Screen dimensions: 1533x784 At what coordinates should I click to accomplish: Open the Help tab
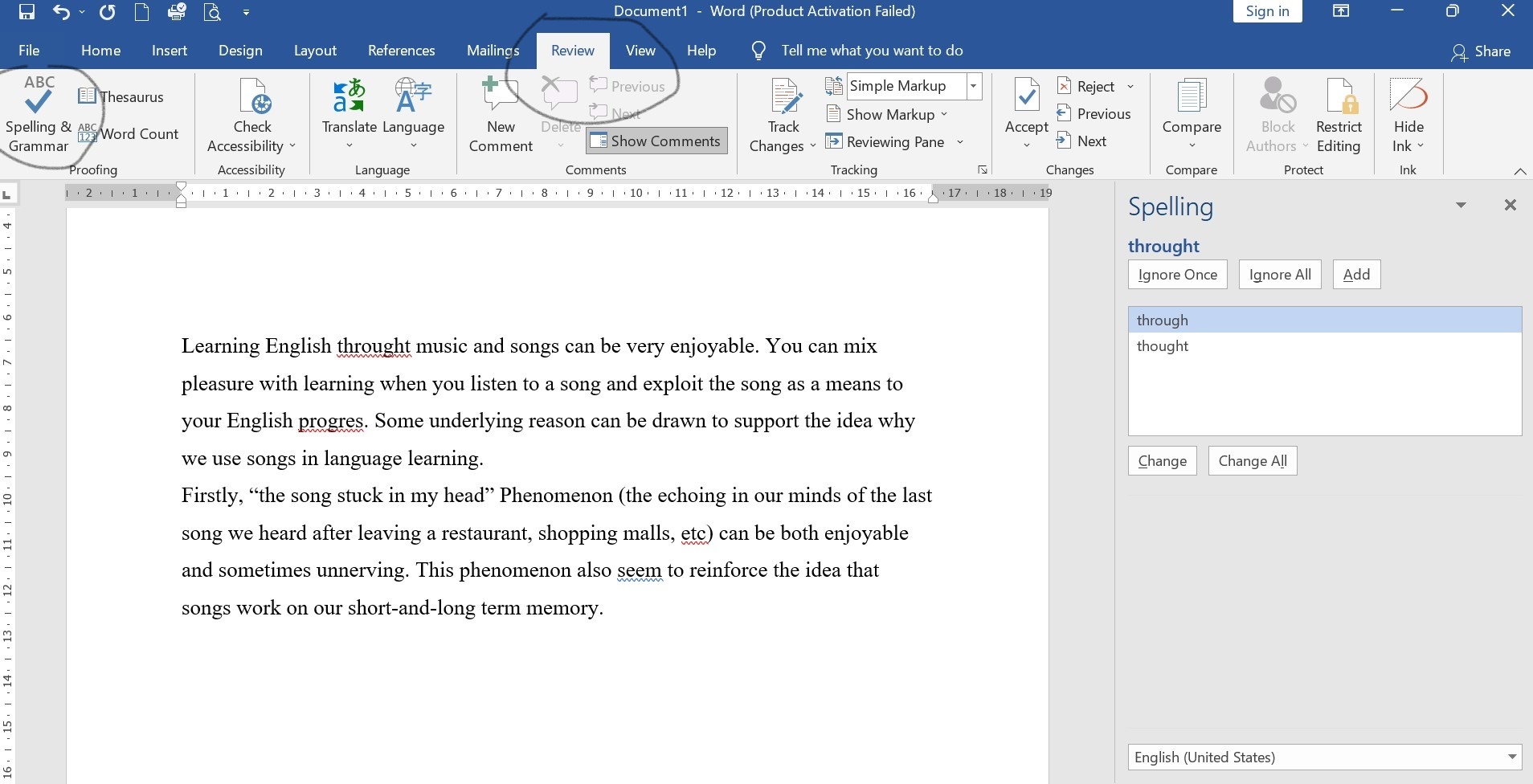point(701,51)
